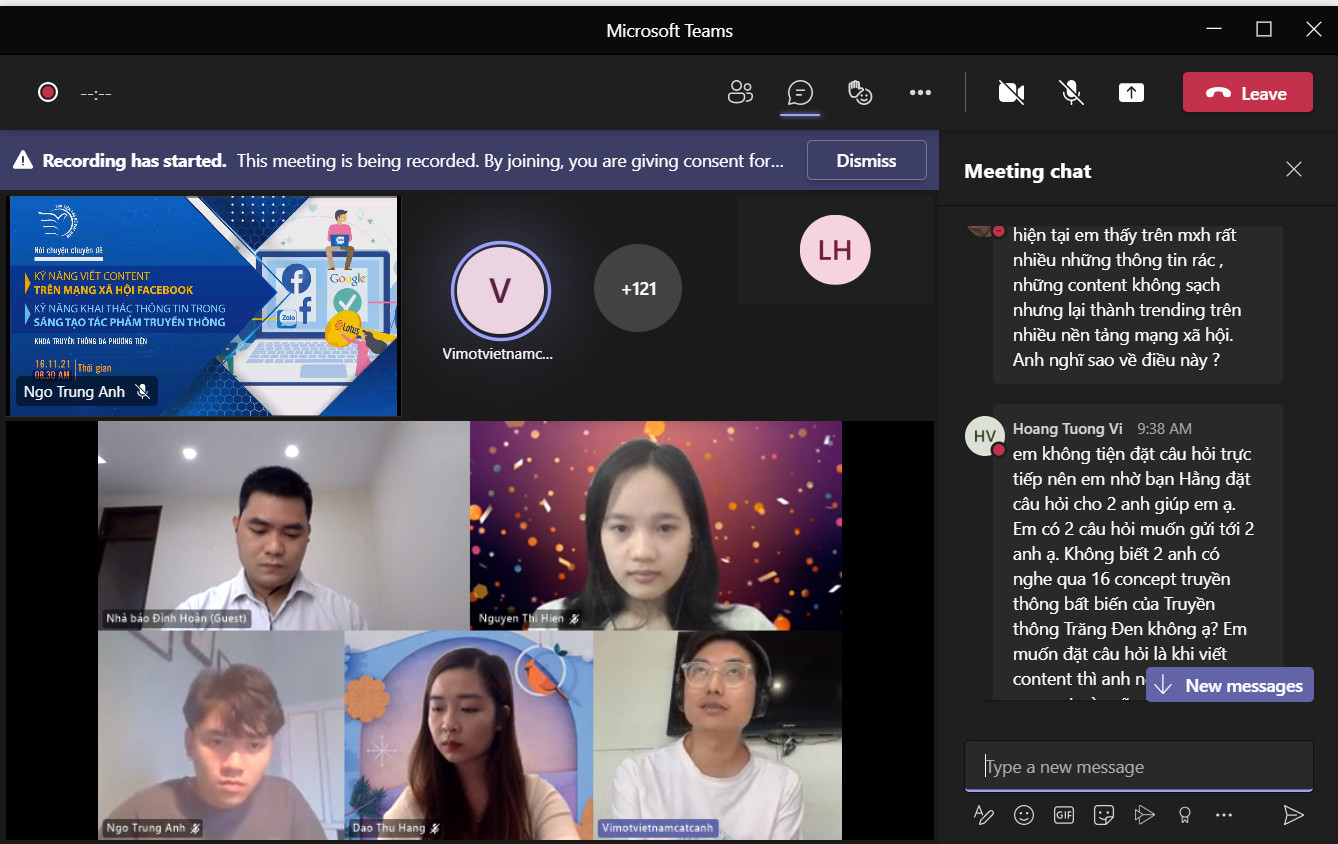Open the GIF picker
This screenshot has width=1338, height=844.
click(1064, 815)
